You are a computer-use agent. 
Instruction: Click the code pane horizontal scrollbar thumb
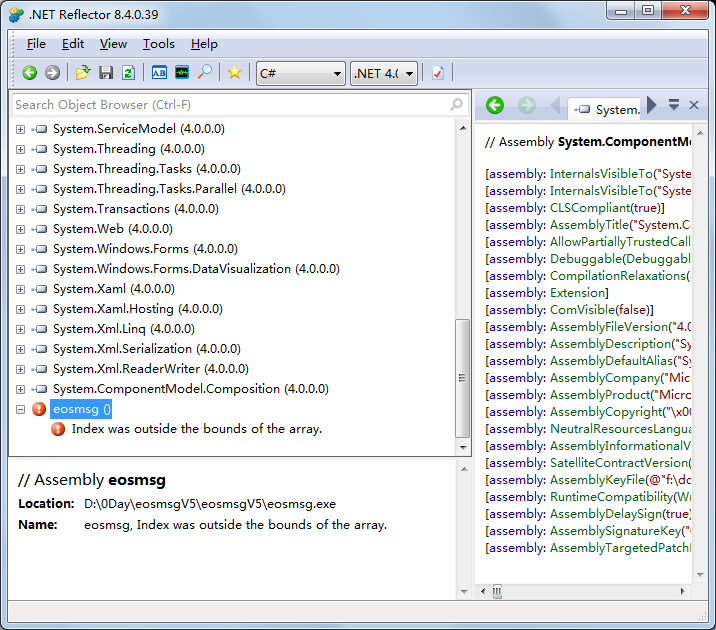tap(497, 592)
